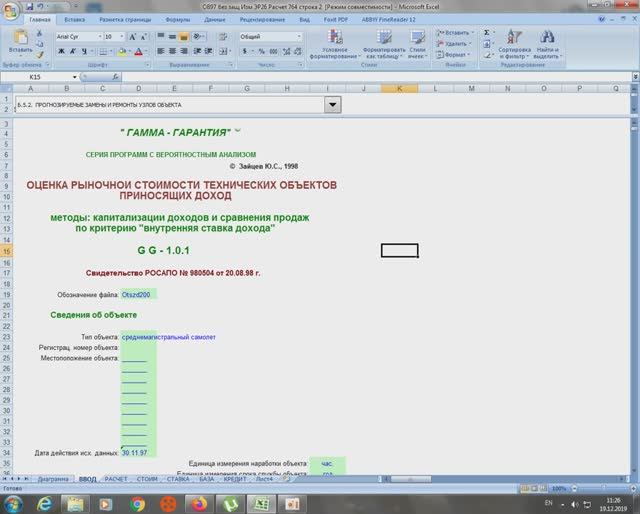Open Conditional Formatting (Условное форматирование)
This screenshot has width=640, height=514.
(x=335, y=44)
